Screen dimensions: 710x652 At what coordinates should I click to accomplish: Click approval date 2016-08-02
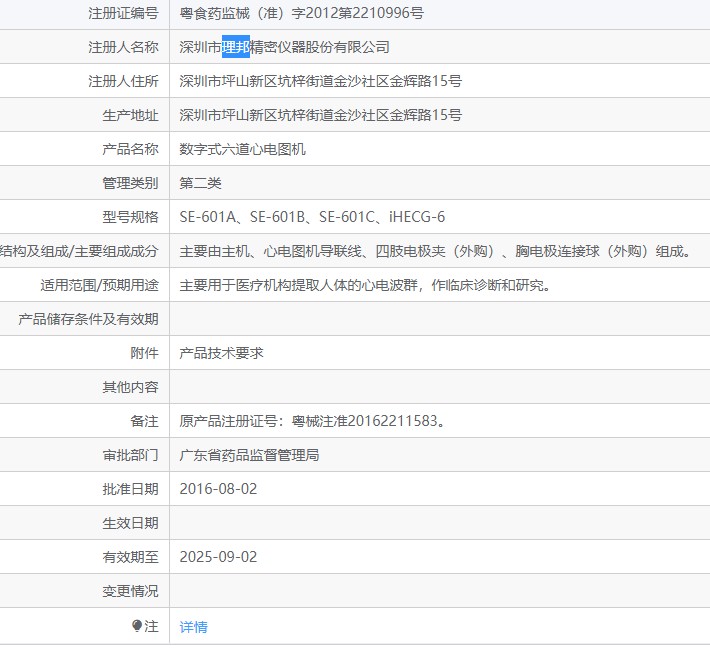(218, 489)
